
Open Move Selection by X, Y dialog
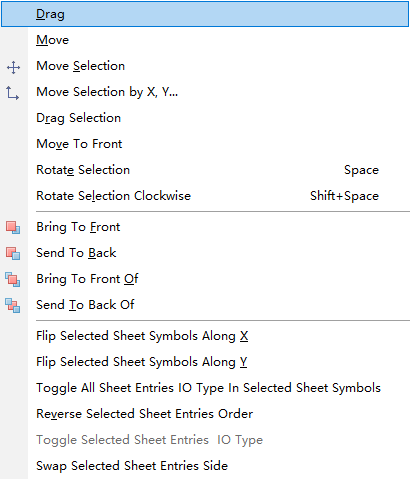point(205,92)
